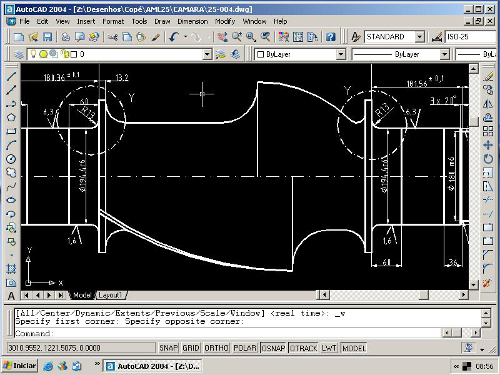
Task: Select the Spline draw tool
Action: tap(11, 186)
